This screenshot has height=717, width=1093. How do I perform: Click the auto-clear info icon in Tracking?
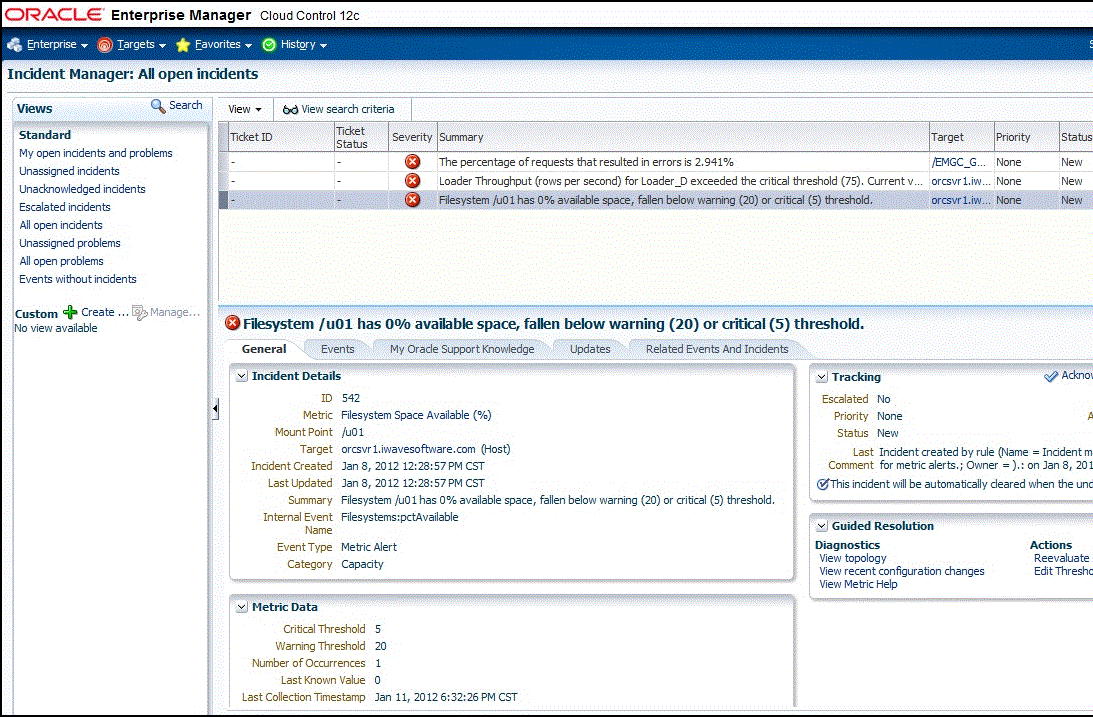click(823, 484)
